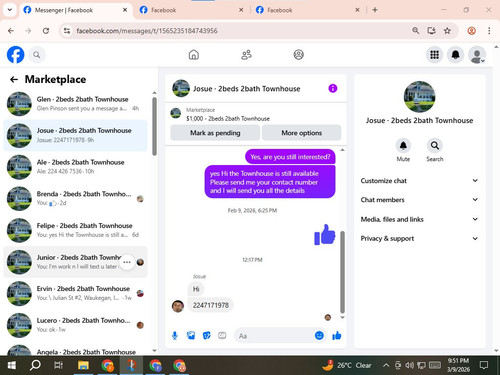Viewport: 500px width, 375px height.
Task: Choose a sticker icon
Action: pyautogui.click(x=207, y=335)
